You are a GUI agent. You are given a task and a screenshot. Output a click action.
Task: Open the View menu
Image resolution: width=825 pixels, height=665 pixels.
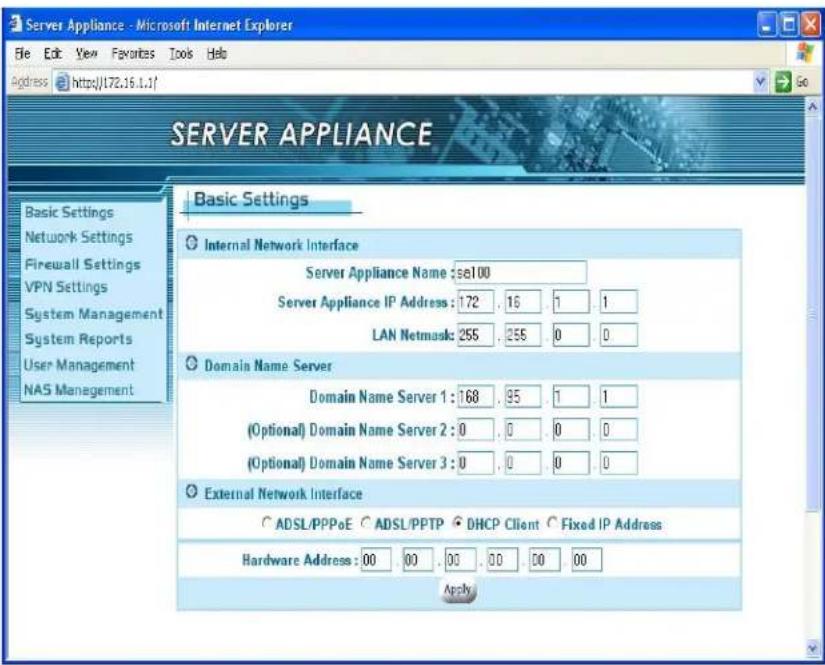coord(86,54)
